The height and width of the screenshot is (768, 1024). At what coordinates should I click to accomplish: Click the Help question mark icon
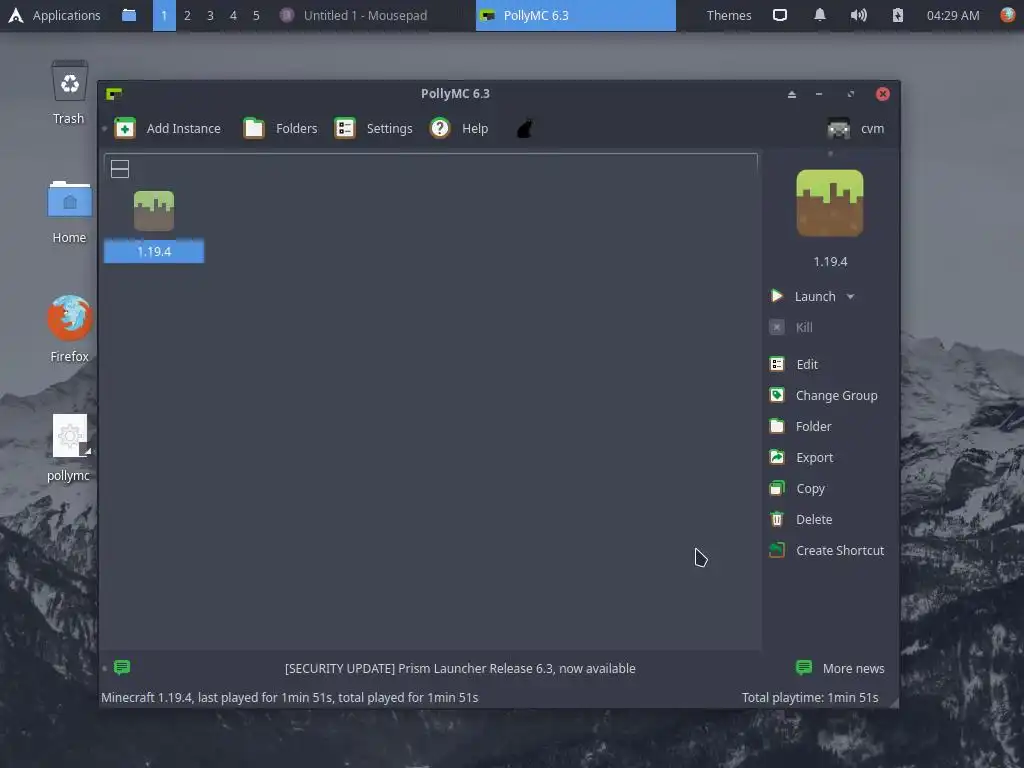440,128
